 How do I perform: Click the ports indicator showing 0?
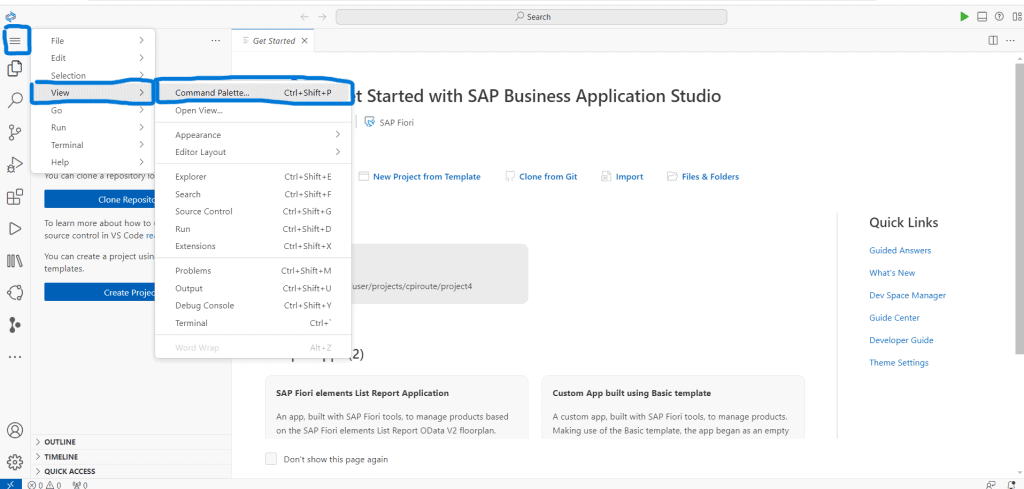(80, 485)
